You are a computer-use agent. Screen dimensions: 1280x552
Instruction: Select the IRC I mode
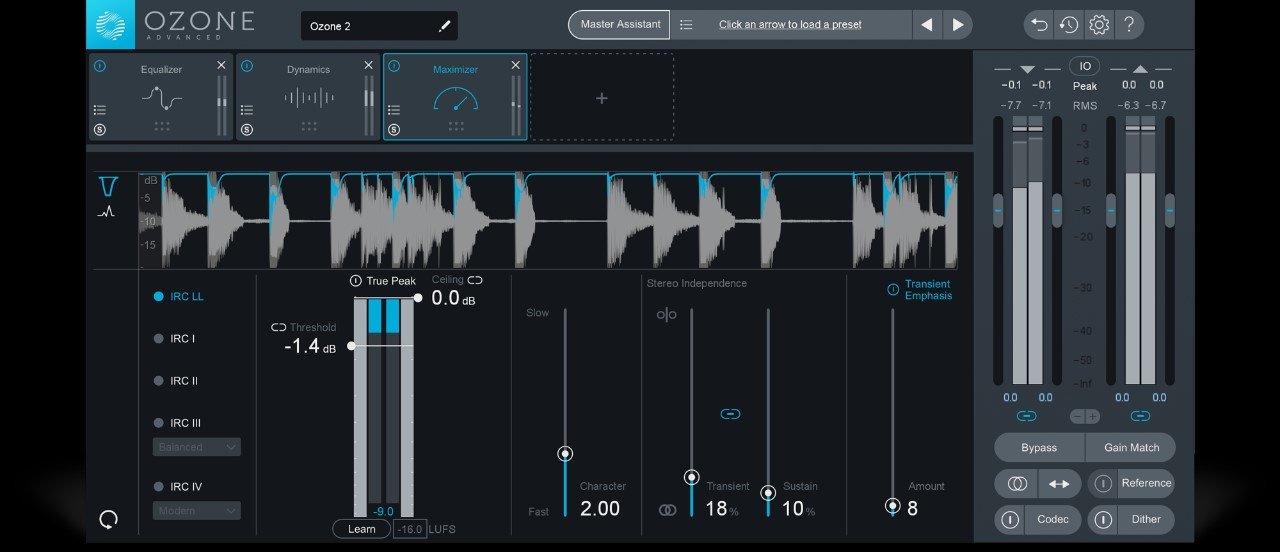click(x=174, y=339)
